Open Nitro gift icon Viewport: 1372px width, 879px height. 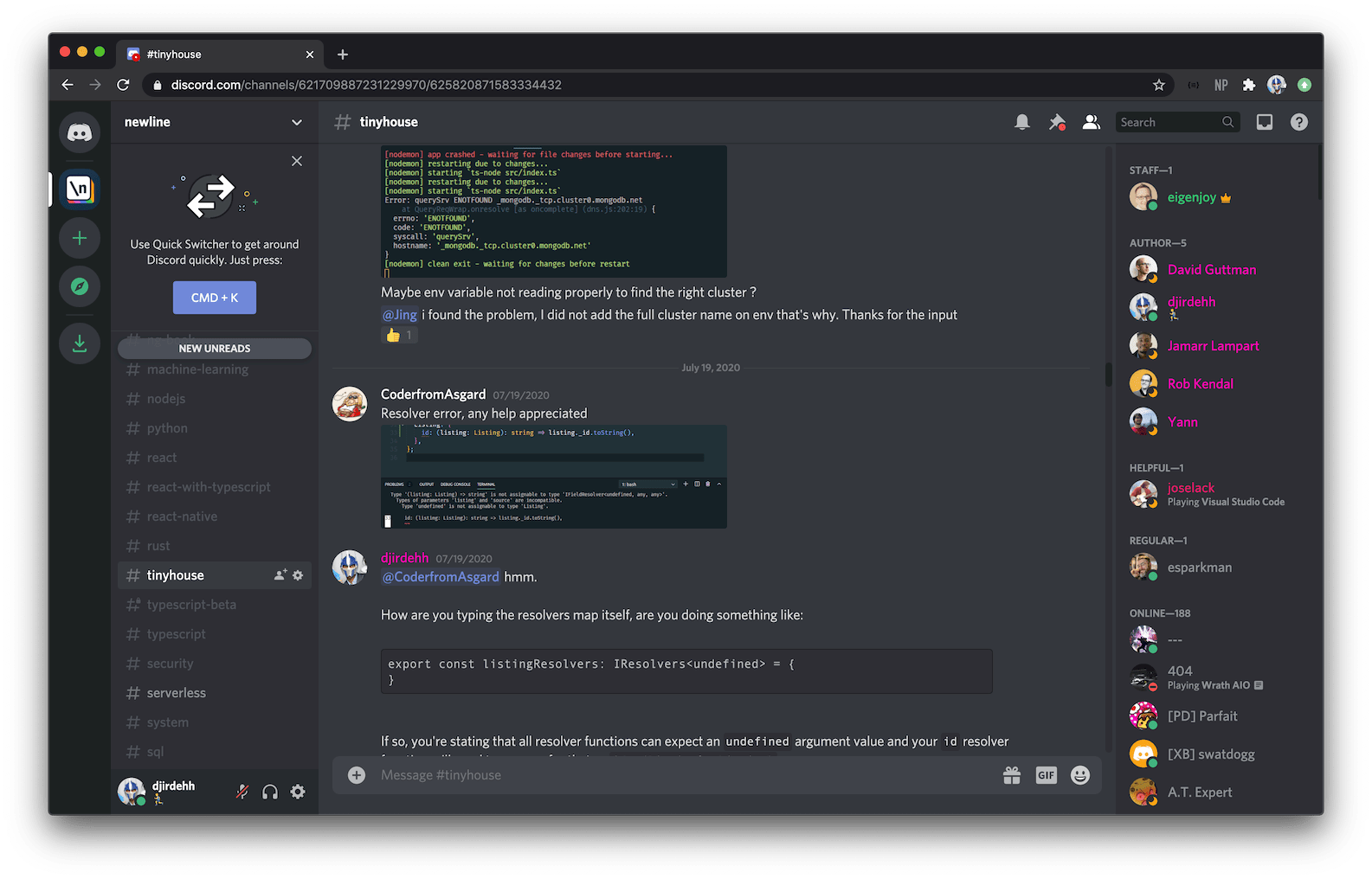click(1012, 775)
